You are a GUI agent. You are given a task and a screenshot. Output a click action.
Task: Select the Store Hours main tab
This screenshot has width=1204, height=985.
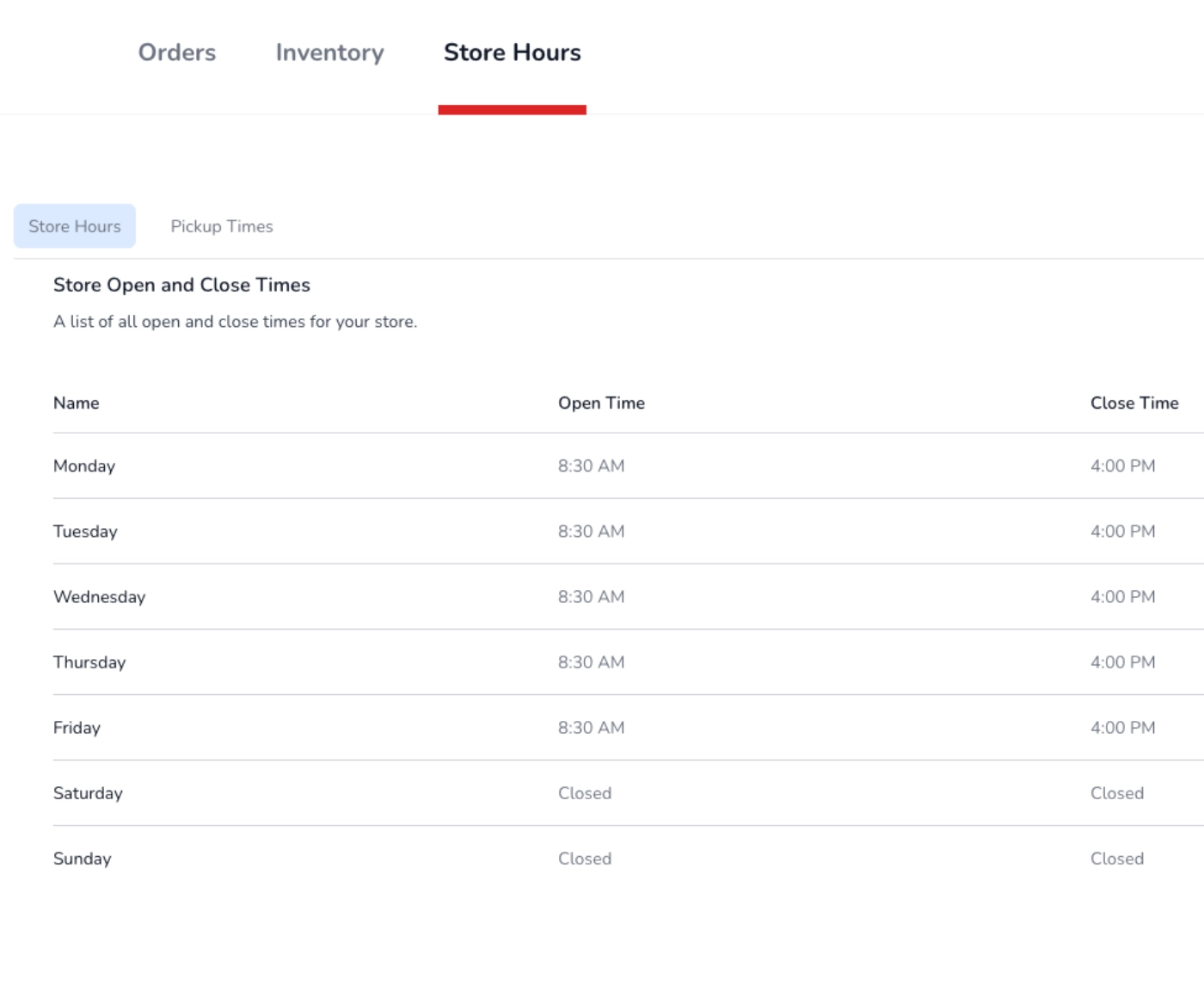click(x=512, y=52)
